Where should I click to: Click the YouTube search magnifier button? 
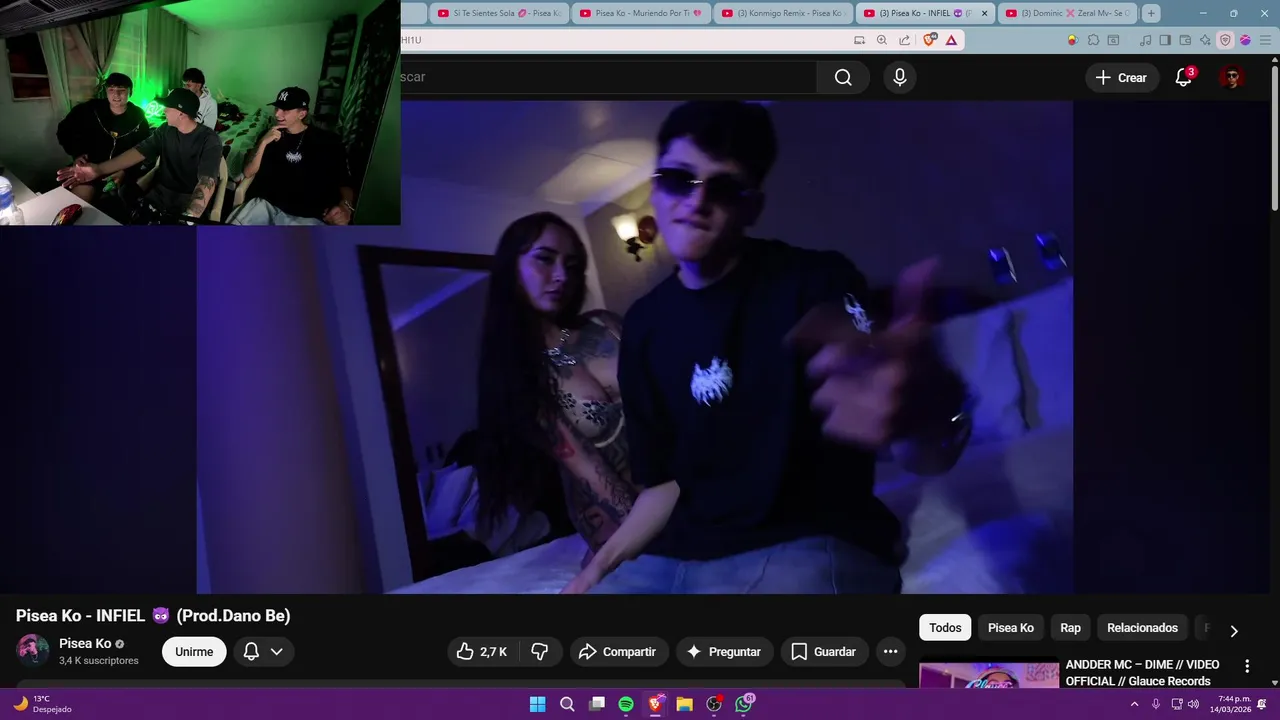(843, 77)
